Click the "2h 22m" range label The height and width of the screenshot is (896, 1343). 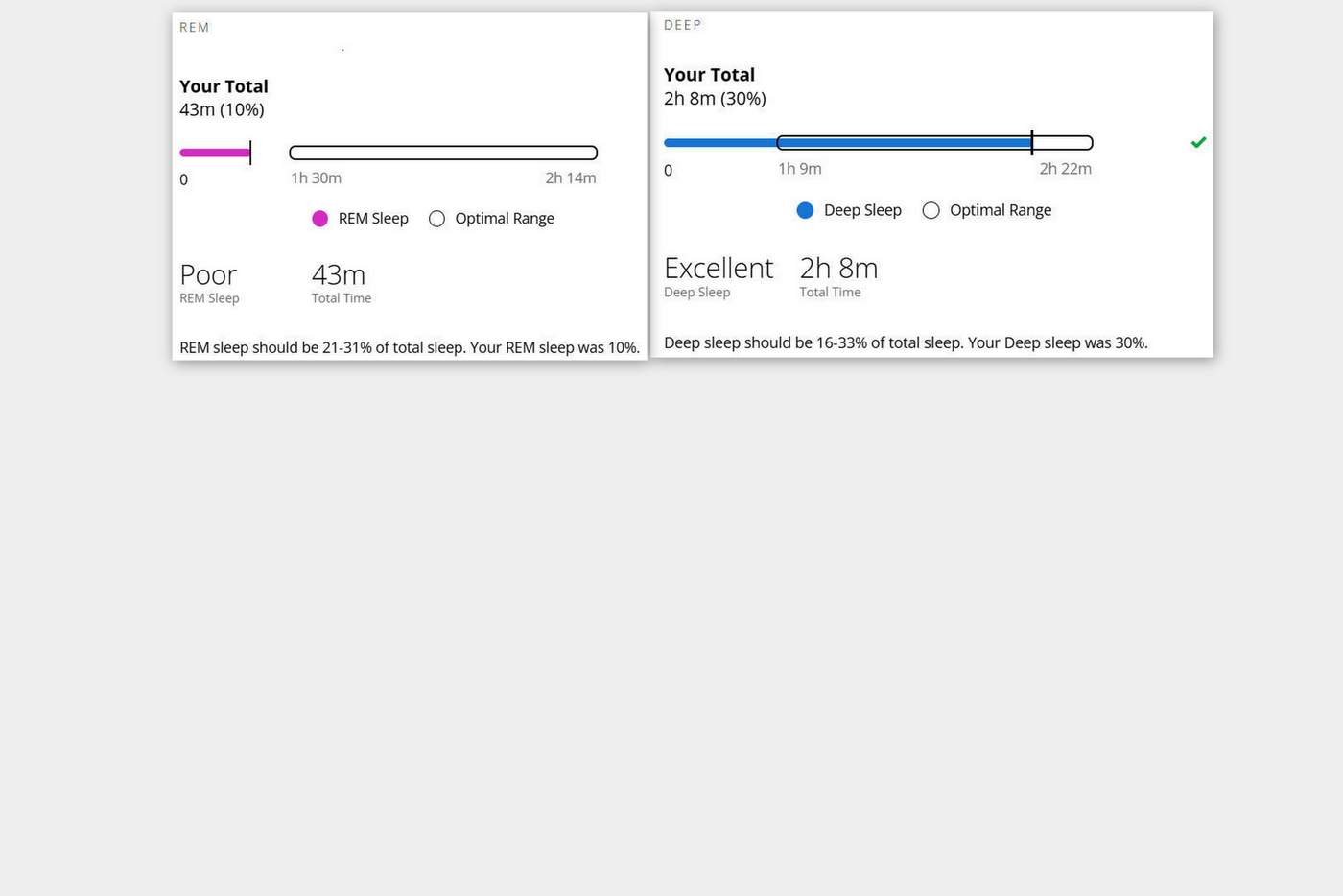(x=1066, y=169)
